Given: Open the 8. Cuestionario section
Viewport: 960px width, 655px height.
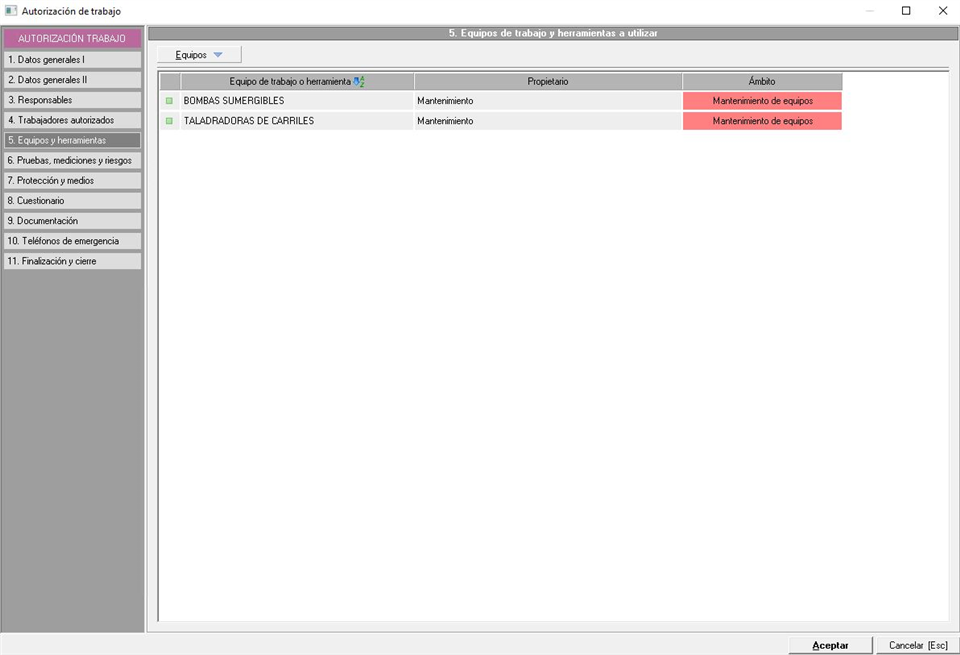Looking at the screenshot, I should 72,201.
